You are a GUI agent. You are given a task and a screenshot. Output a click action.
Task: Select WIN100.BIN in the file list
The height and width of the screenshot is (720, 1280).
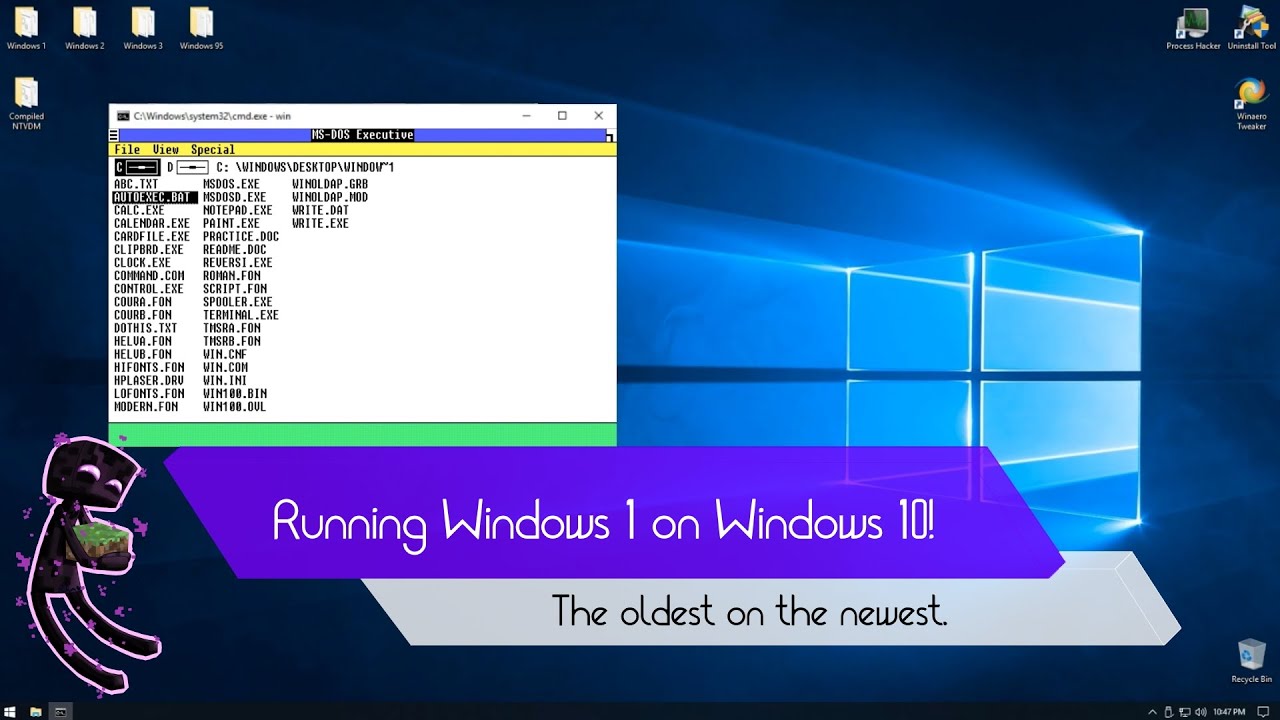(235, 393)
